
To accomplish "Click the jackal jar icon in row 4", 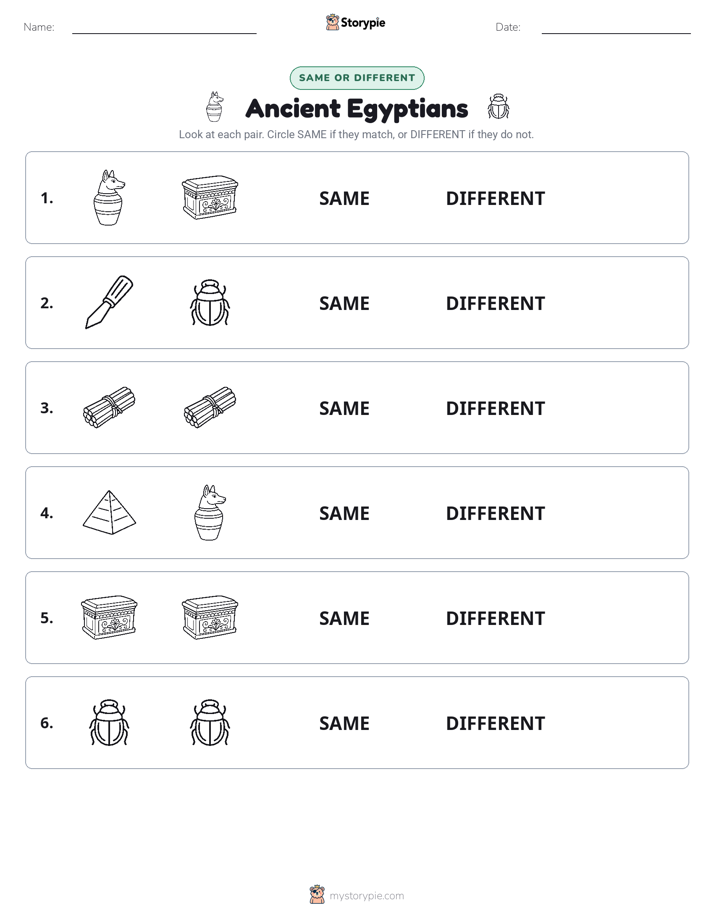I will 210,512.
